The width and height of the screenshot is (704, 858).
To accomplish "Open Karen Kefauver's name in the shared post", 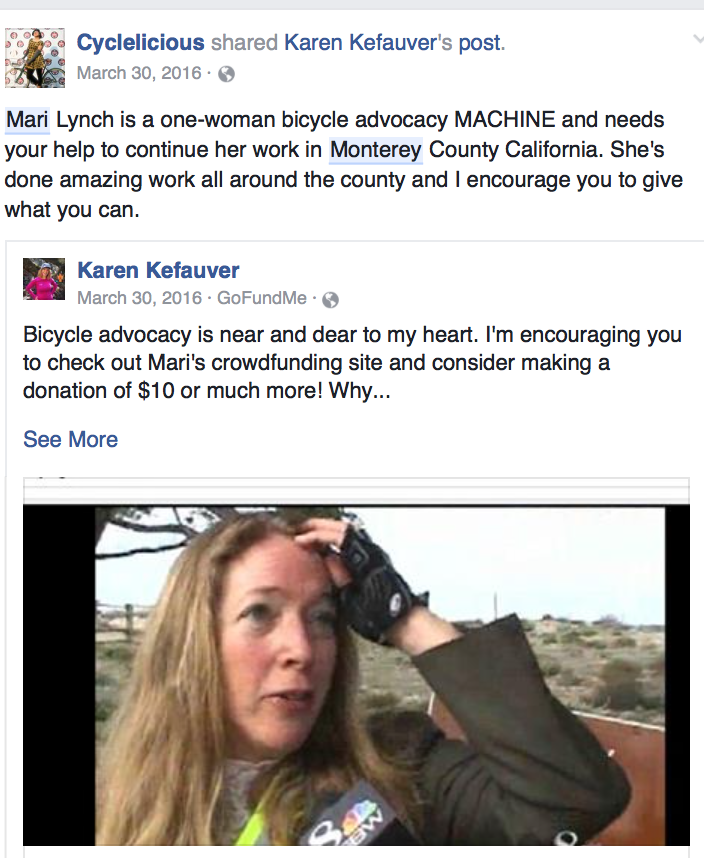I will [x=158, y=270].
